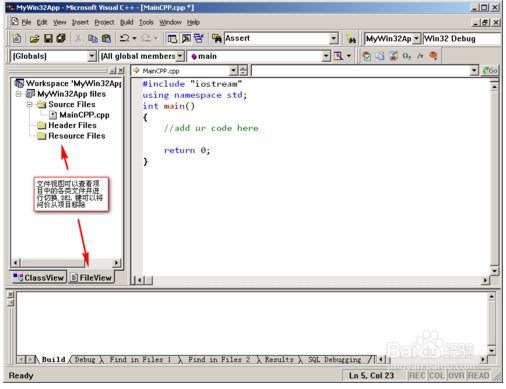Select the SQL Debugging output tab
The height and width of the screenshot is (389, 506).
(x=335, y=360)
